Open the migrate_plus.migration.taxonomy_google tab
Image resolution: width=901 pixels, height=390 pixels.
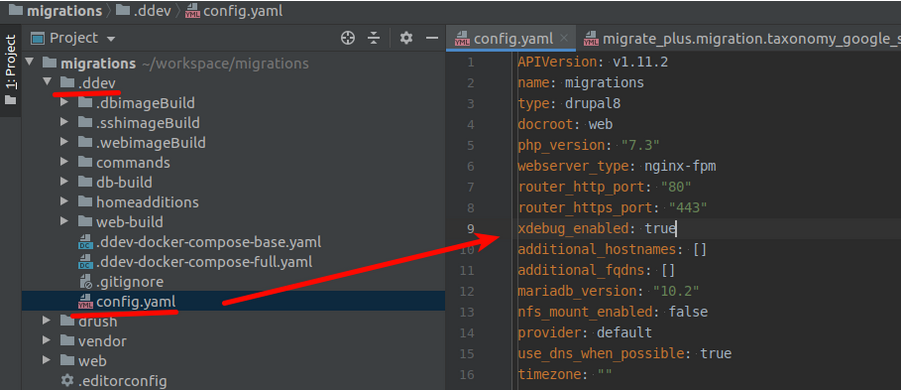pyautogui.click(x=741, y=38)
